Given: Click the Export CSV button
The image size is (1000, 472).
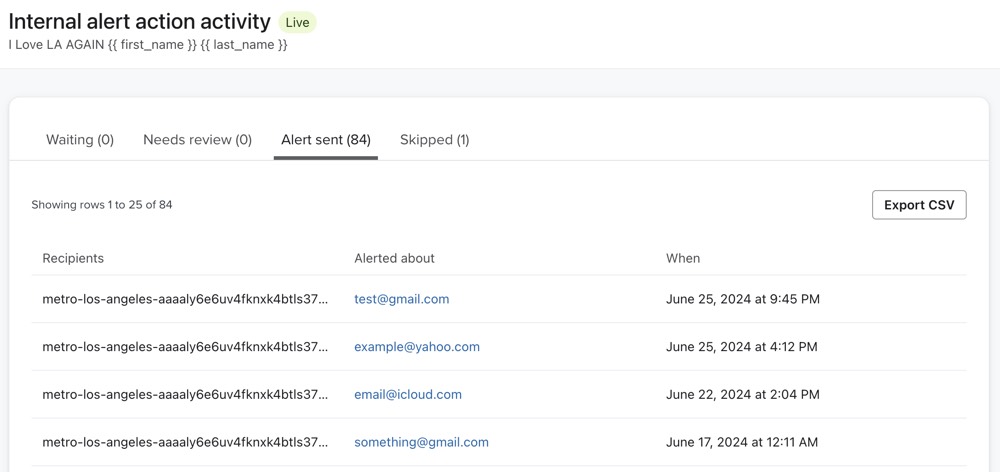Looking at the screenshot, I should click(918, 205).
